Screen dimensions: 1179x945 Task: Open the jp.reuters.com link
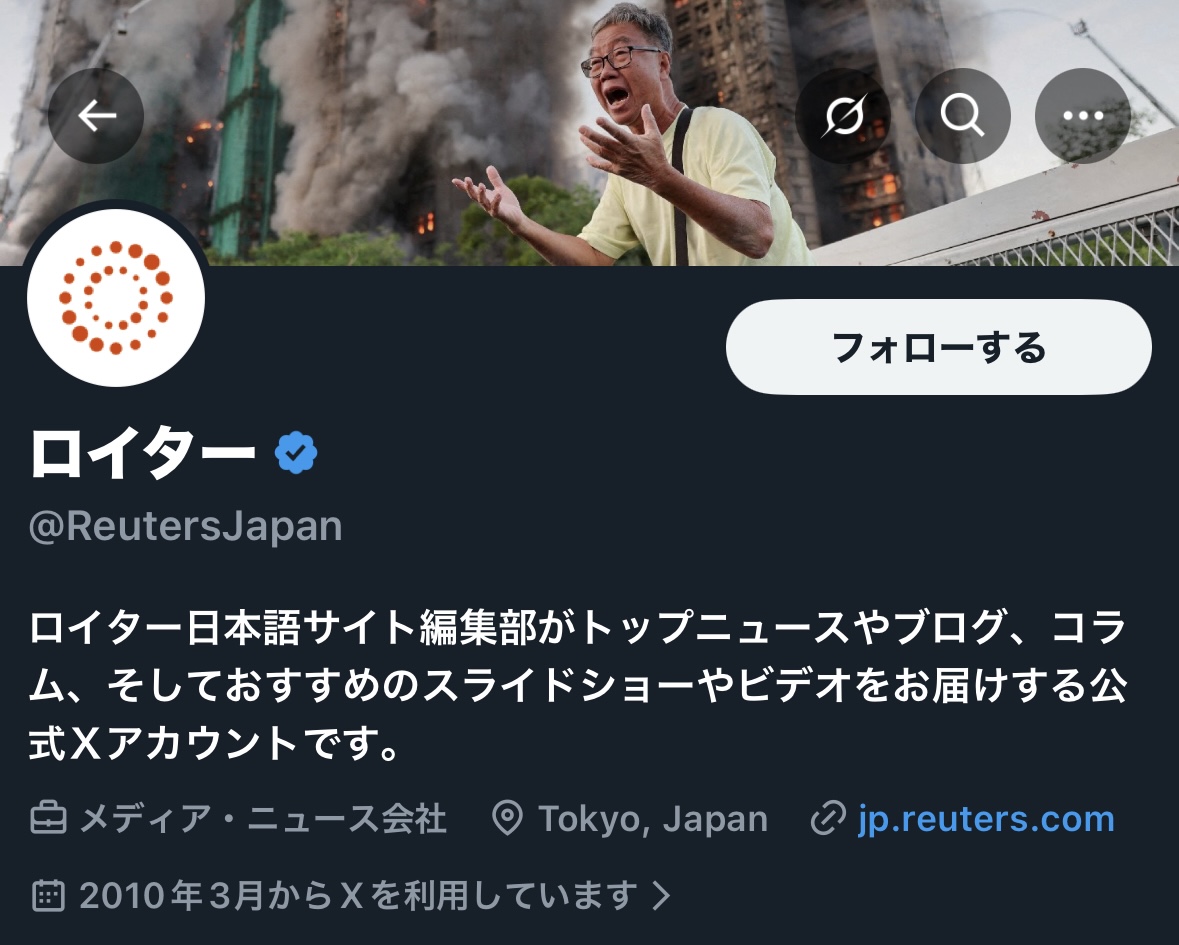pyautogui.click(x=986, y=819)
